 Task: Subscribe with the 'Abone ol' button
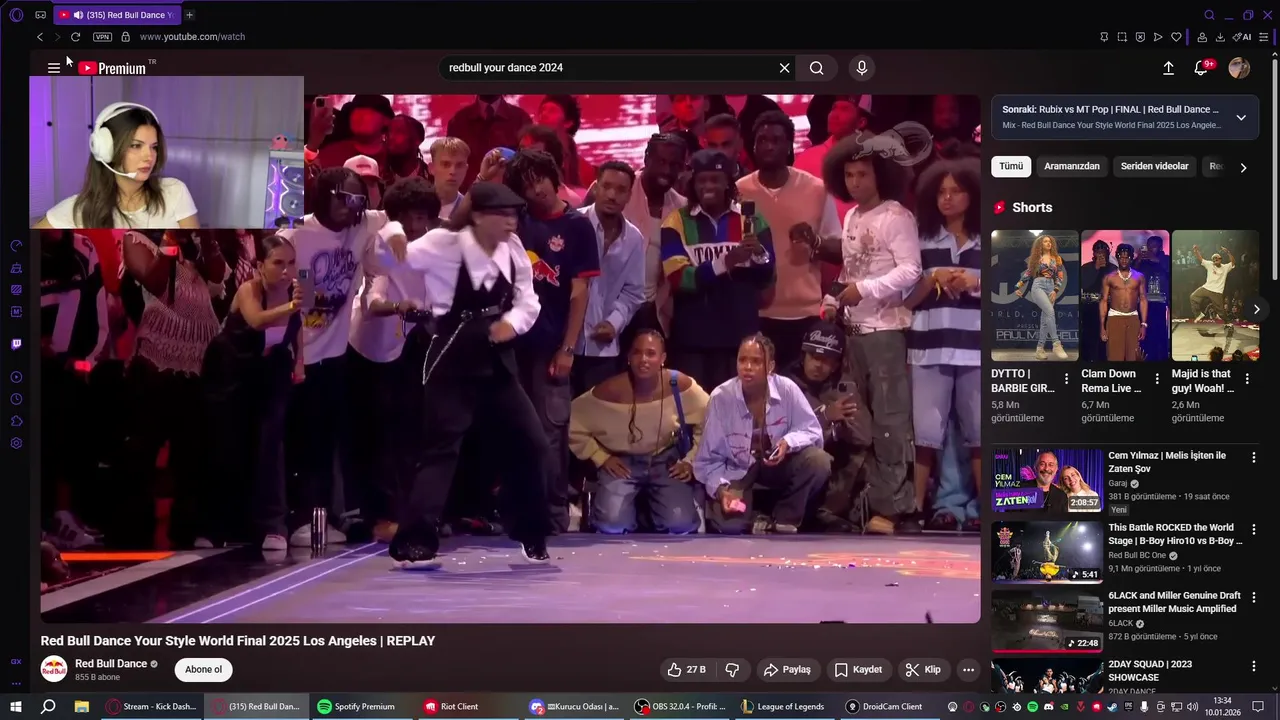click(x=203, y=670)
